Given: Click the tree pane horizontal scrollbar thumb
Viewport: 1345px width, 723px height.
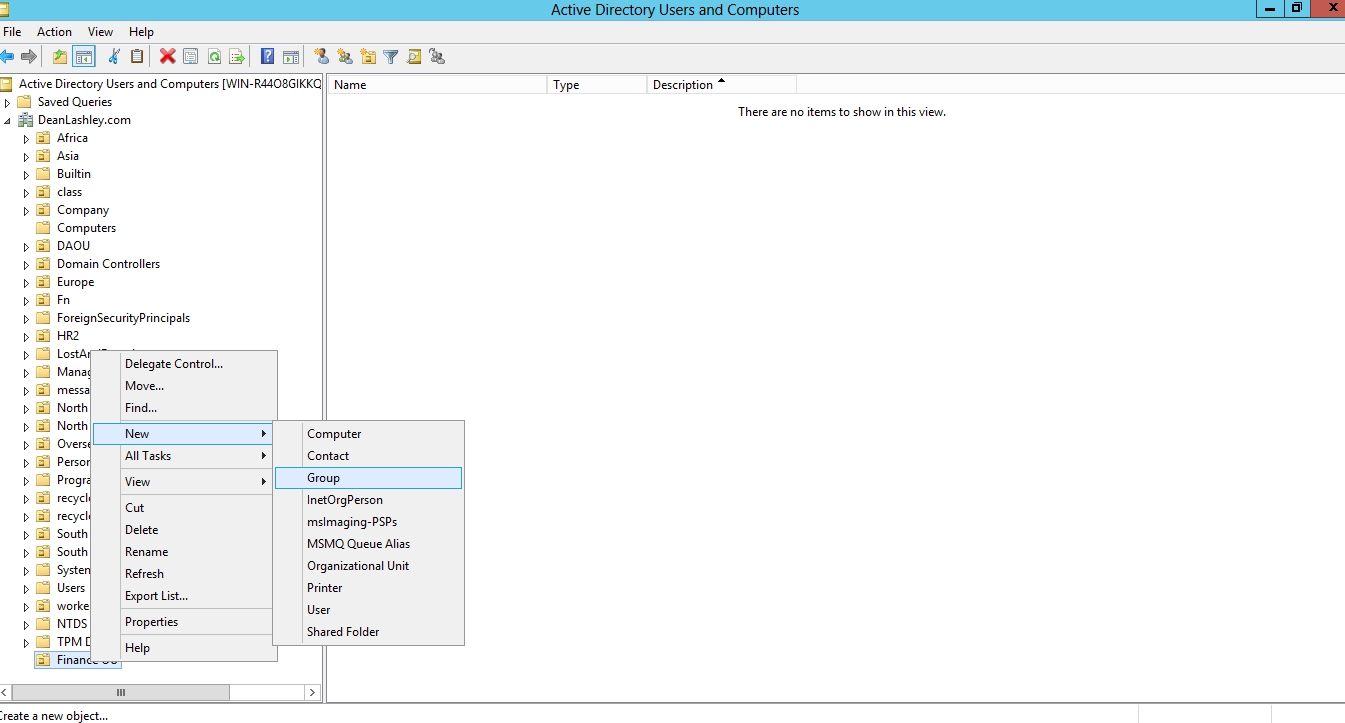Looking at the screenshot, I should [x=121, y=692].
